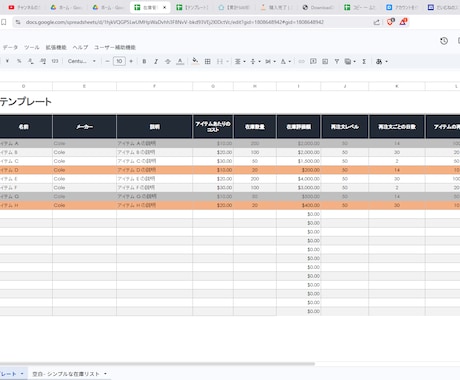Switch to 空白 - シンプルな在庫リスト sheet tab
460x380 pixels.
[x=66, y=374]
